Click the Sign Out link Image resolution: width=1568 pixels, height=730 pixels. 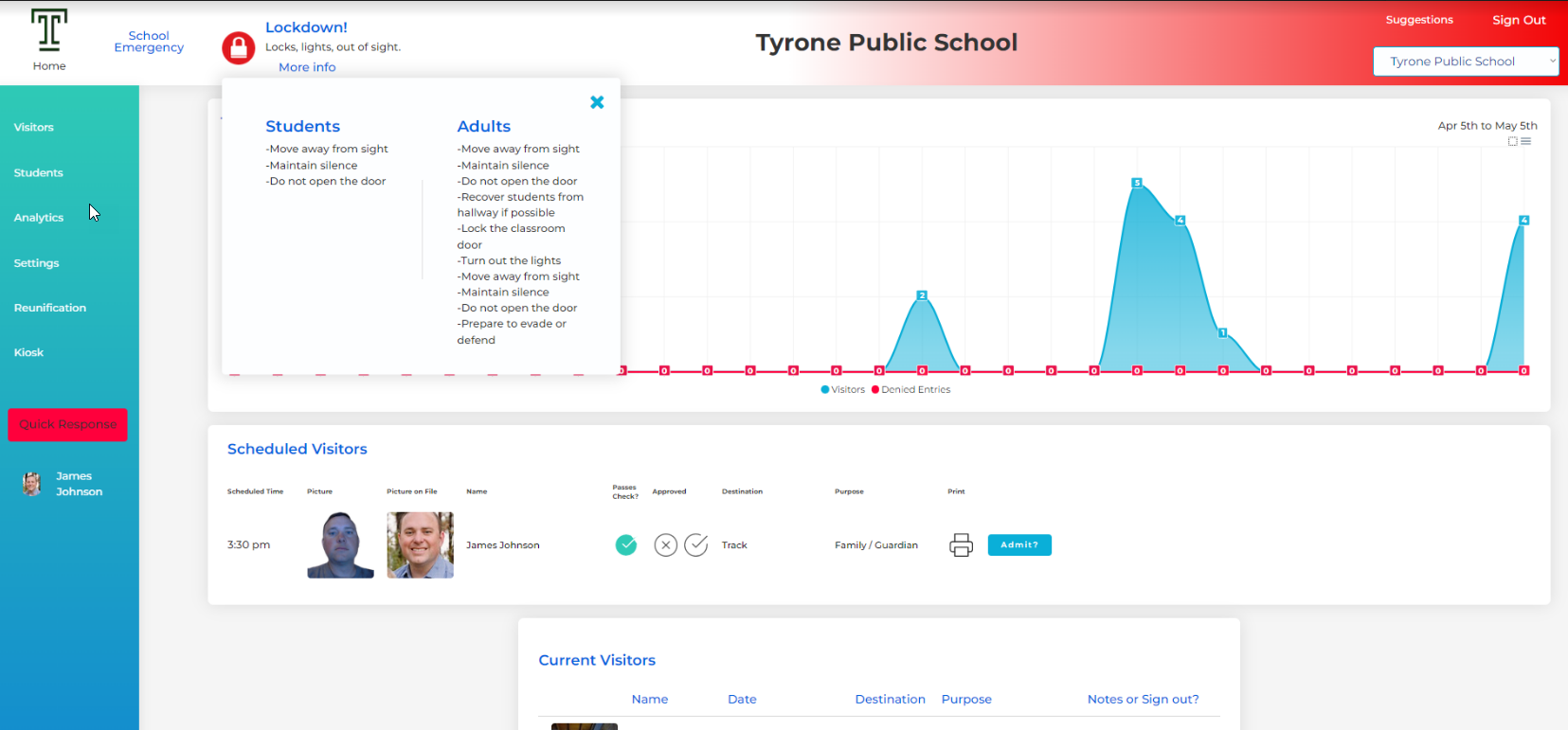tap(1519, 20)
